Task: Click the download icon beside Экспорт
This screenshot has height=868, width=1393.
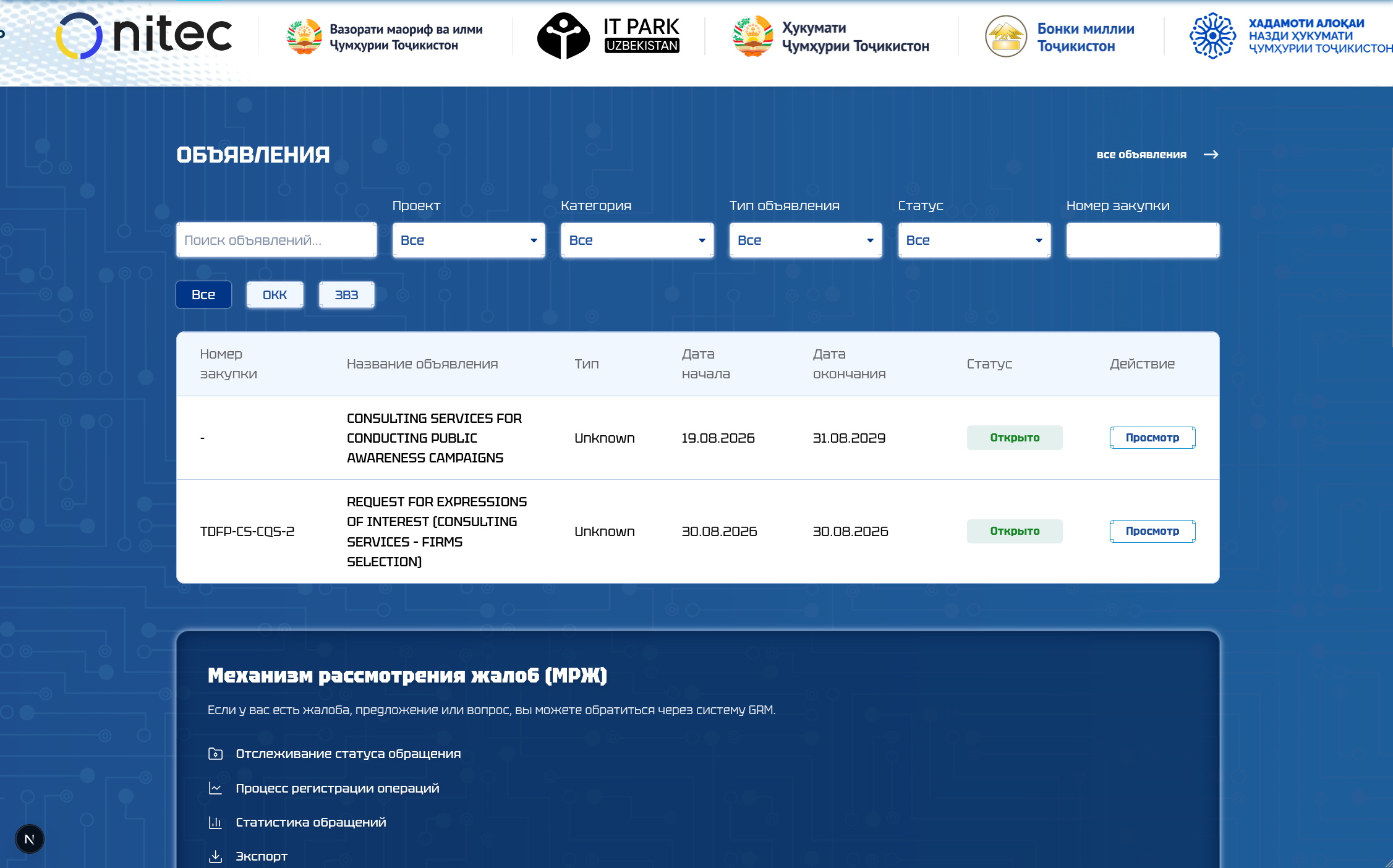Action: (215, 856)
